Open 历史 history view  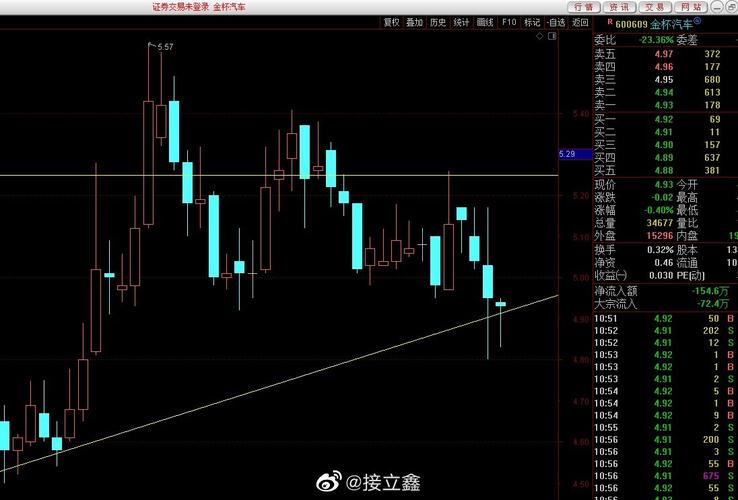(438, 22)
